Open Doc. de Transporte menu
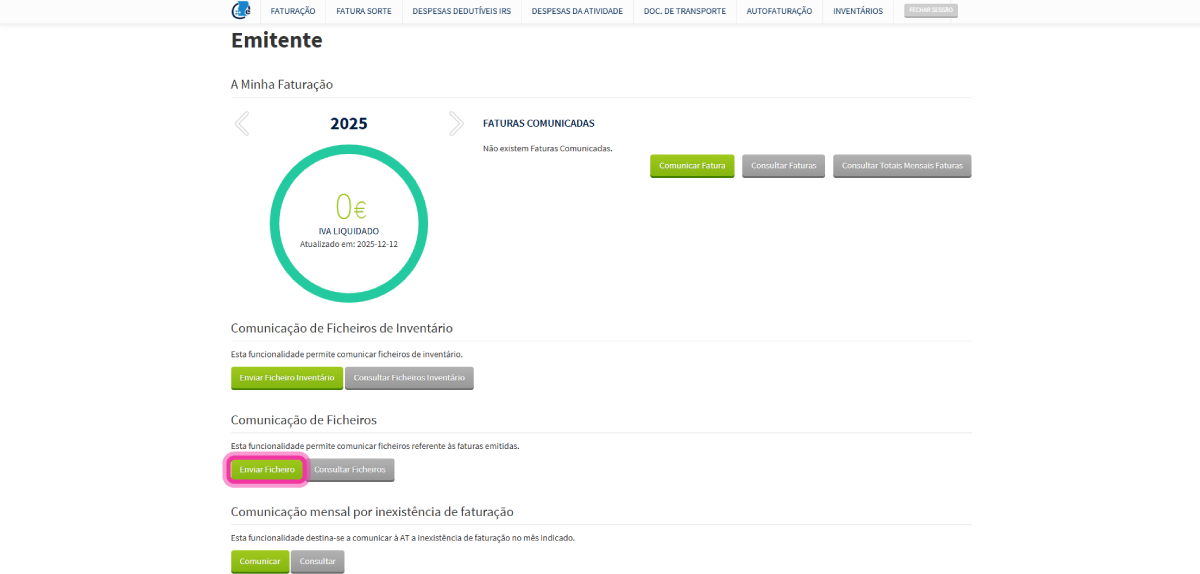1200x574 pixels. pos(685,11)
